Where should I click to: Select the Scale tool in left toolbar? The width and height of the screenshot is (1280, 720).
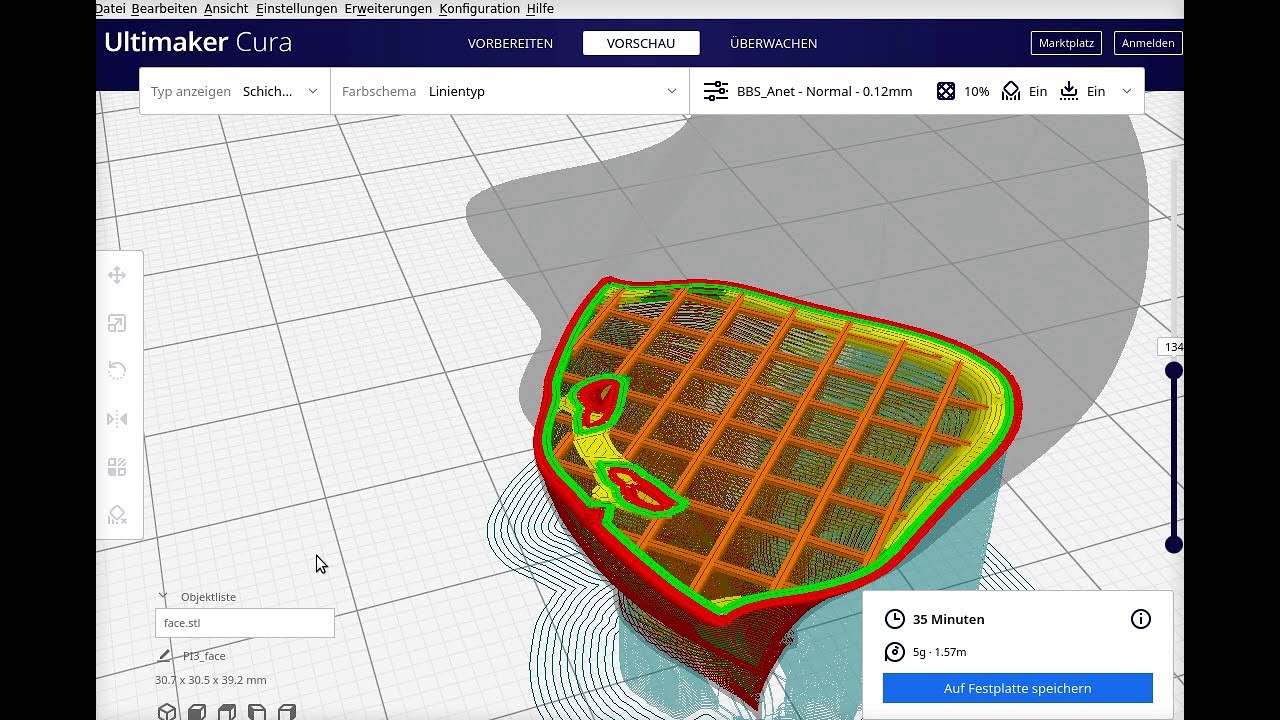click(117, 324)
